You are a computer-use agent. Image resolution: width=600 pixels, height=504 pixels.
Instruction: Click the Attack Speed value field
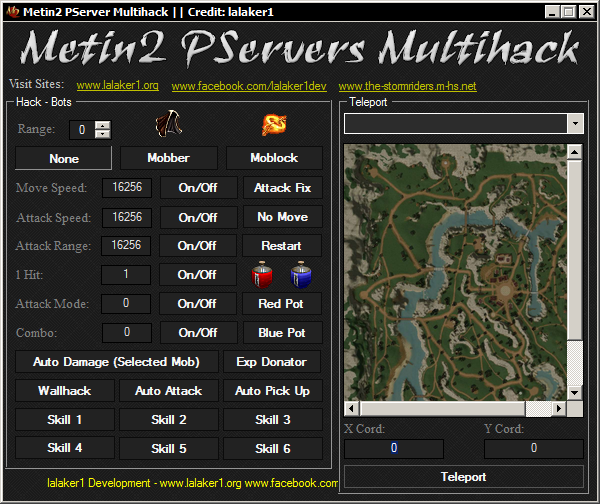tap(127, 217)
